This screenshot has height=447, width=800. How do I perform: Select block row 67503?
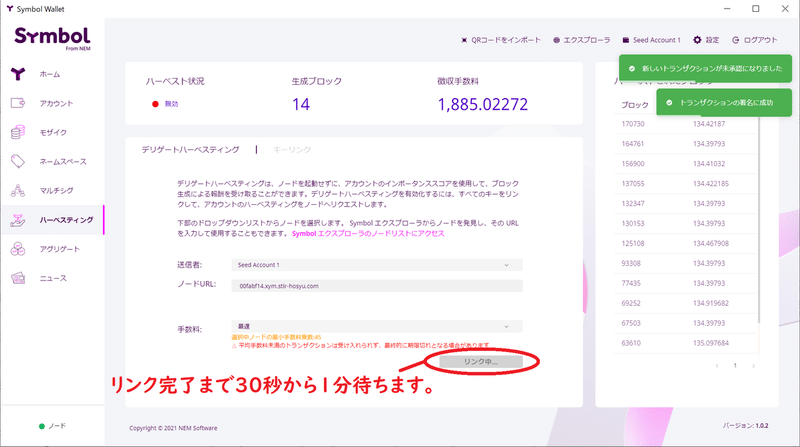(x=686, y=323)
